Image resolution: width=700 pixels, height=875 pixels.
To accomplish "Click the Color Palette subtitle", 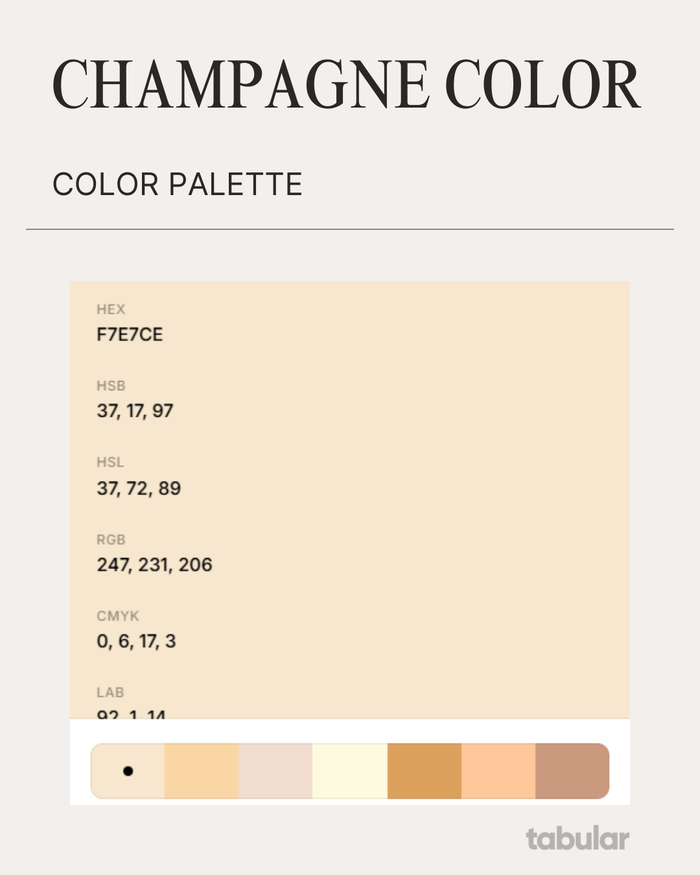I will (178, 184).
